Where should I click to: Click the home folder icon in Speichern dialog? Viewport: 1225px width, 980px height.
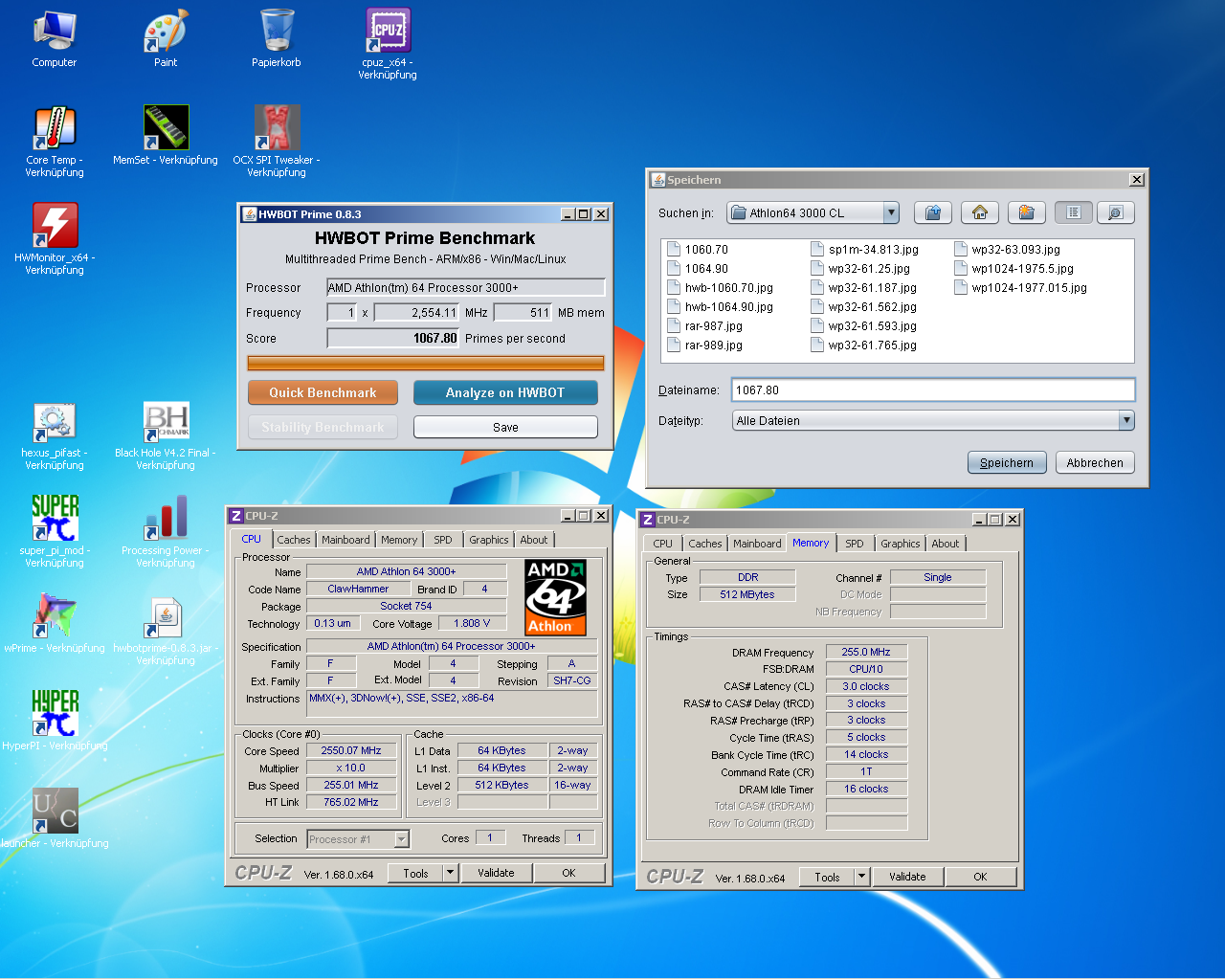tap(979, 212)
